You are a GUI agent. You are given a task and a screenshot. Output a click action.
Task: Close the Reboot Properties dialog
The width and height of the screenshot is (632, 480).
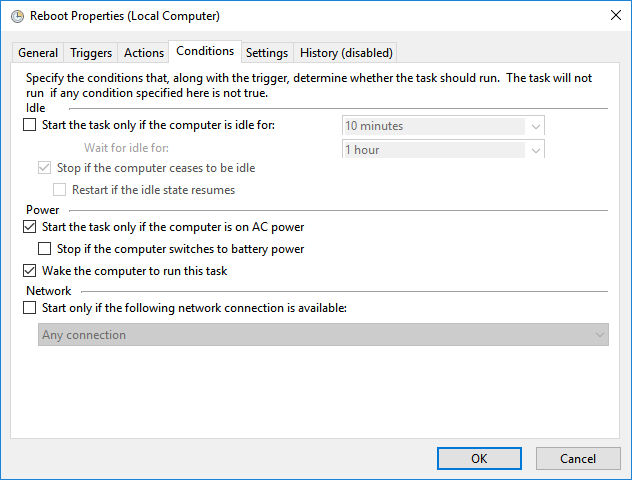tap(612, 16)
